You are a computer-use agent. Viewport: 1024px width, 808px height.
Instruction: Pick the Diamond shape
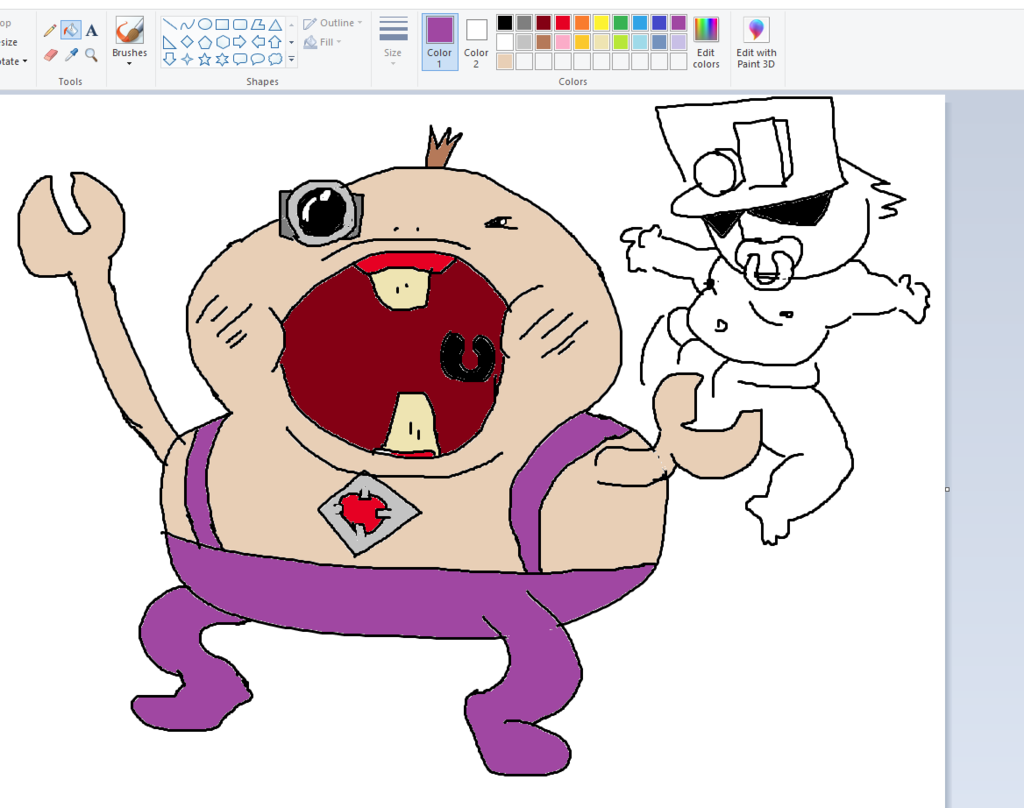187,42
